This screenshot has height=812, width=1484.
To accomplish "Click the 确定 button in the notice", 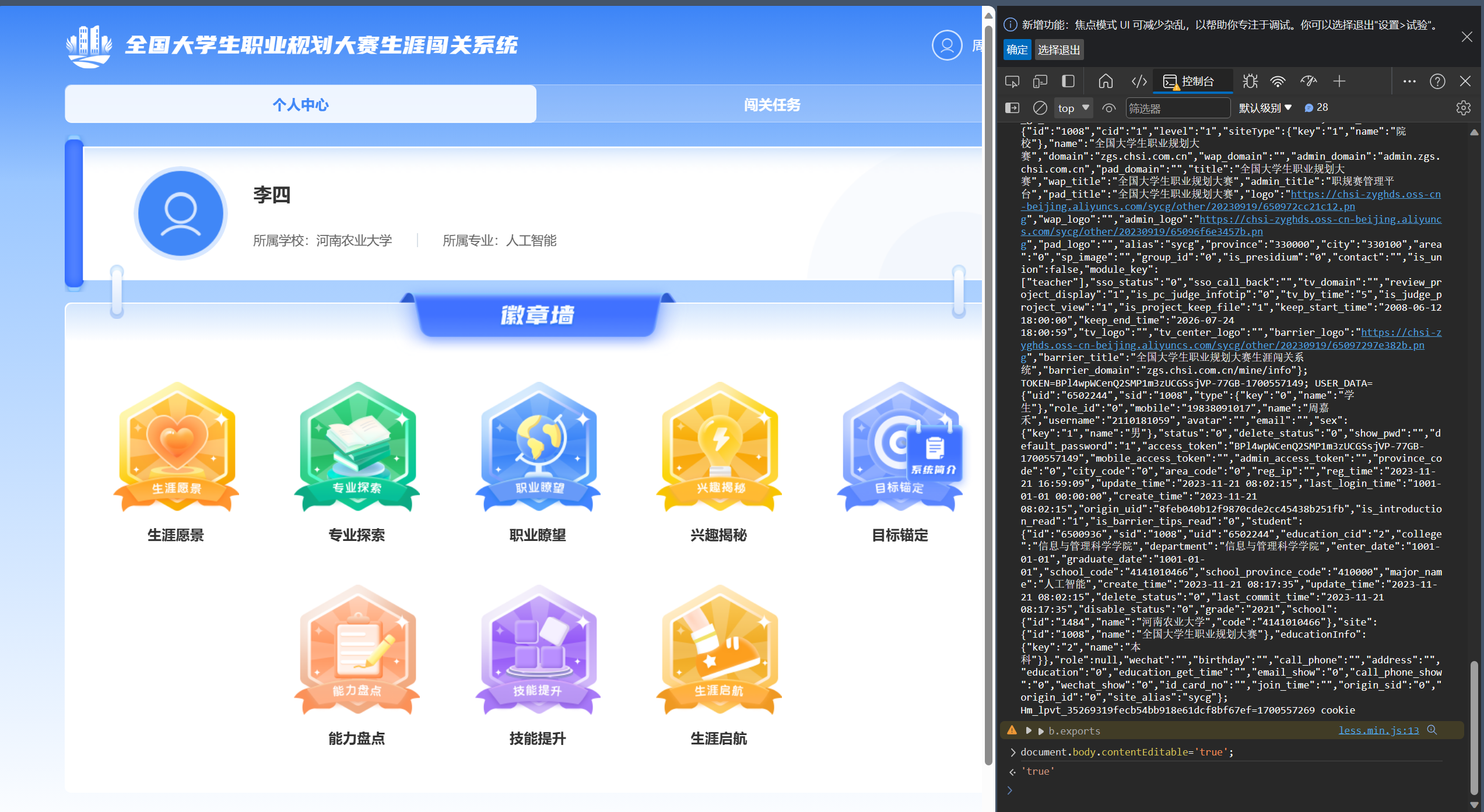I will pyautogui.click(x=1017, y=50).
